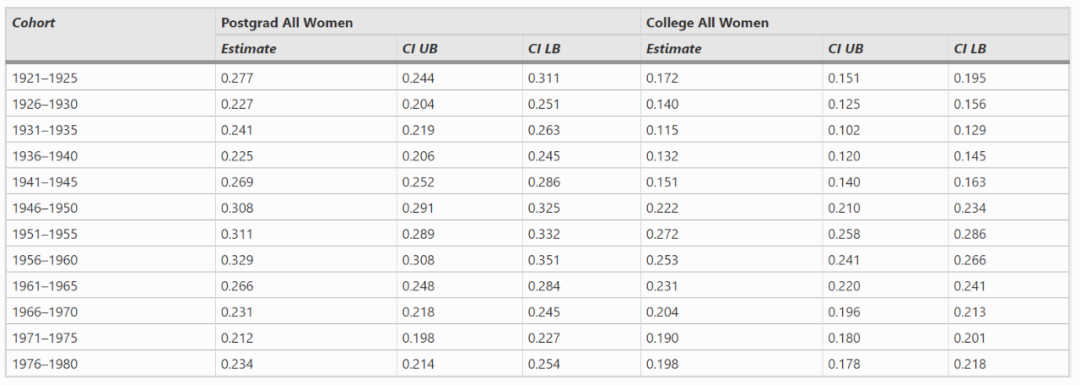Select the 1946–1950 cohort cell
Screen dimensions: 1080x385
coord(45,208)
